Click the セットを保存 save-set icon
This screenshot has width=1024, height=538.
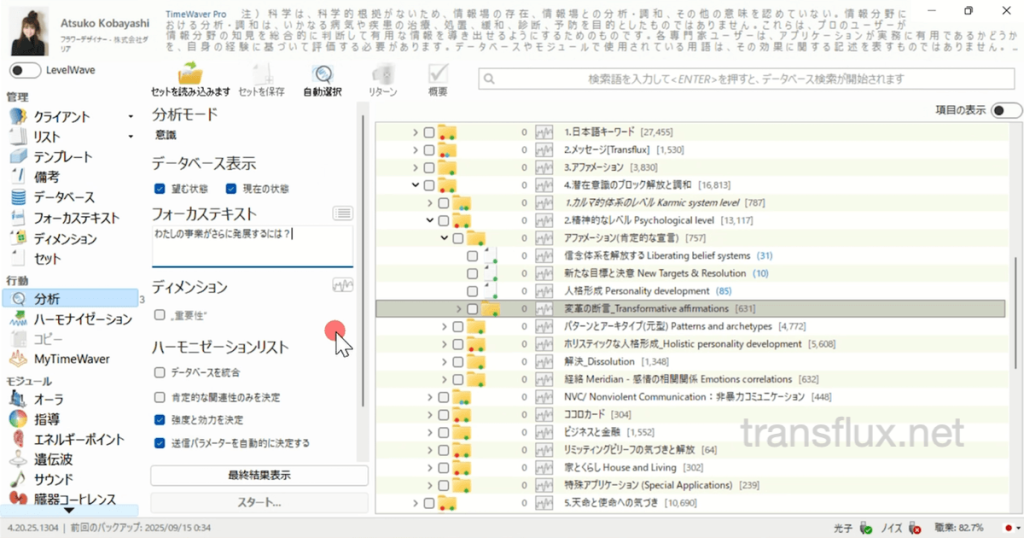[x=262, y=74]
